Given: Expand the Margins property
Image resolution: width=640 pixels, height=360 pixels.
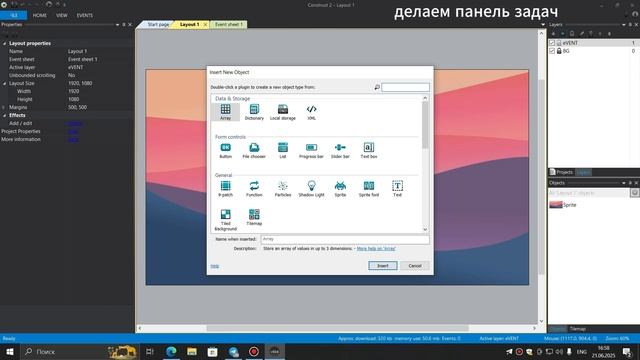Looking at the screenshot, I should pyautogui.click(x=4, y=107).
